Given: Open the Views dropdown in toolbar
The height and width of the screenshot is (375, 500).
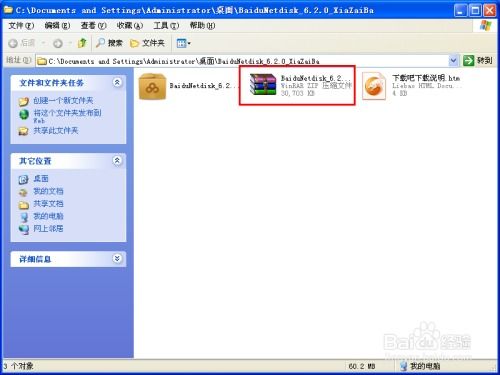Looking at the screenshot, I should (183, 43).
